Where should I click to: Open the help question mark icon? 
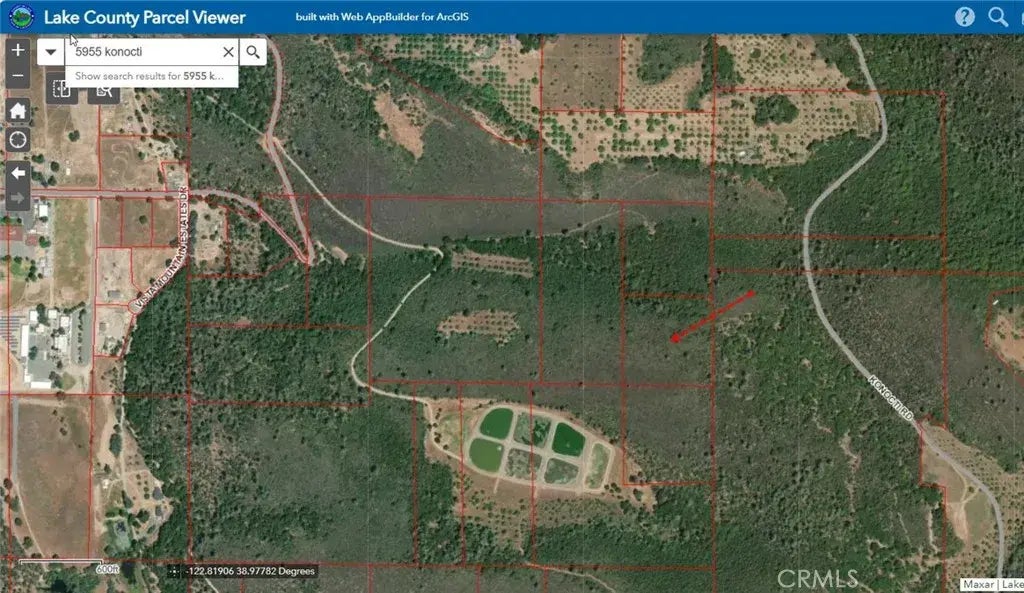pyautogui.click(x=964, y=16)
